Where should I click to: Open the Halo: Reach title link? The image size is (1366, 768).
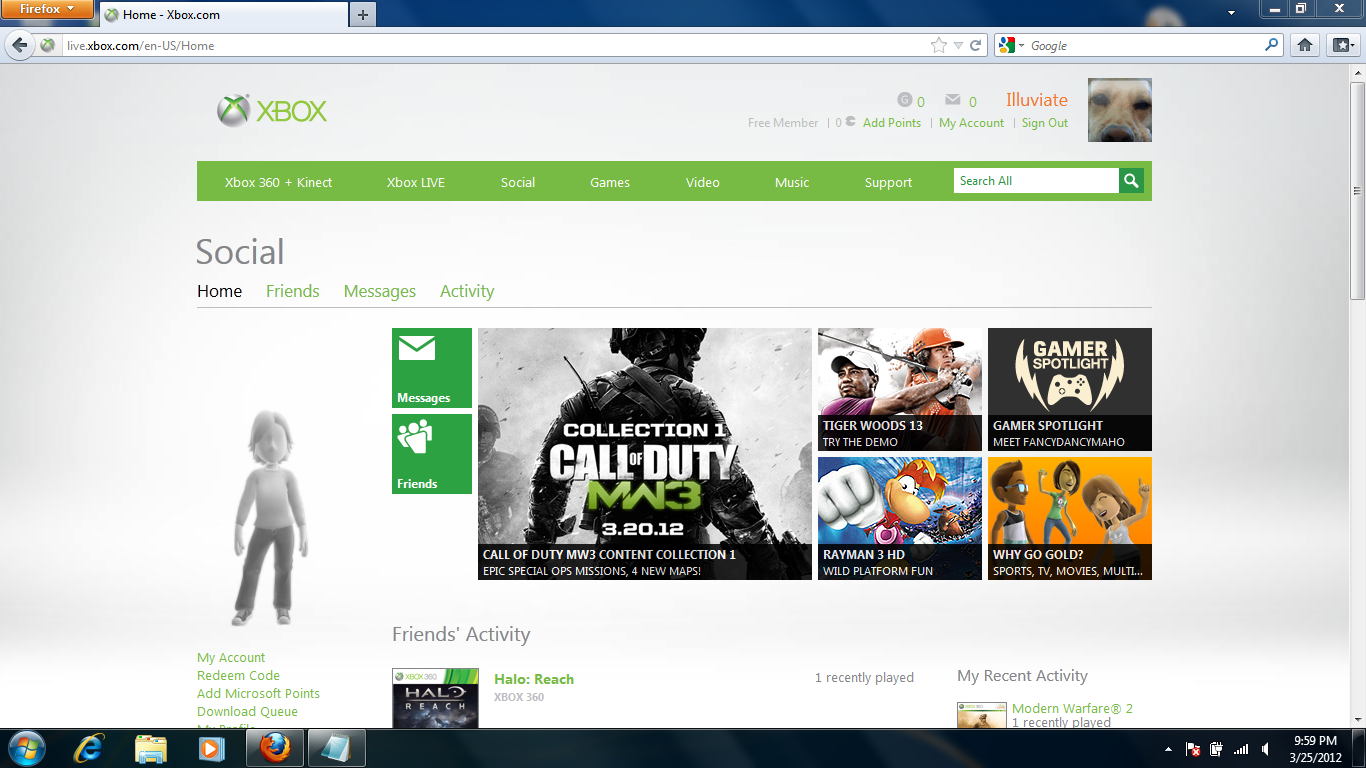534,679
